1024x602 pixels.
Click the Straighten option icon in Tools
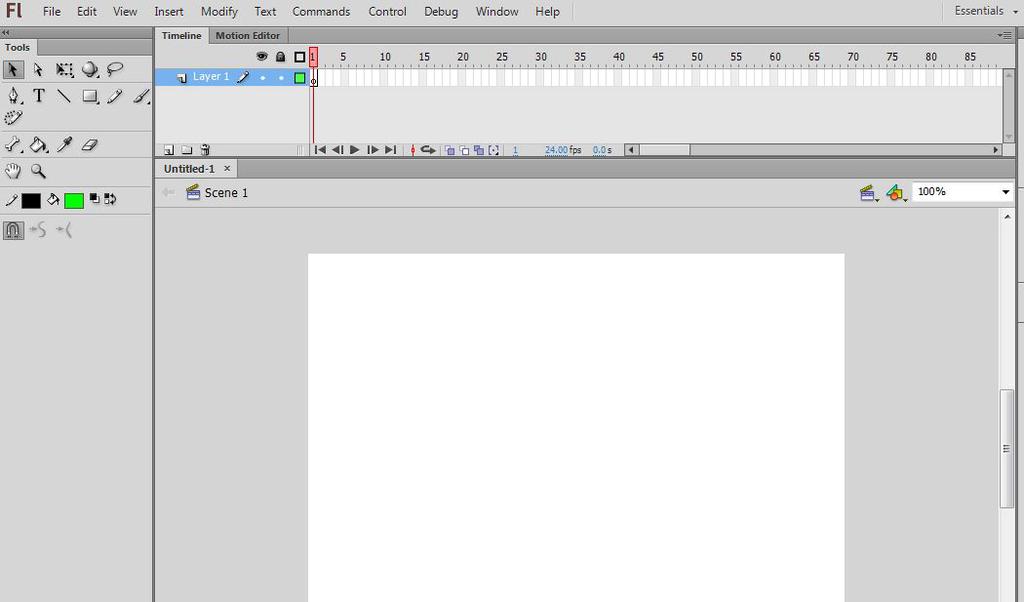(64, 230)
